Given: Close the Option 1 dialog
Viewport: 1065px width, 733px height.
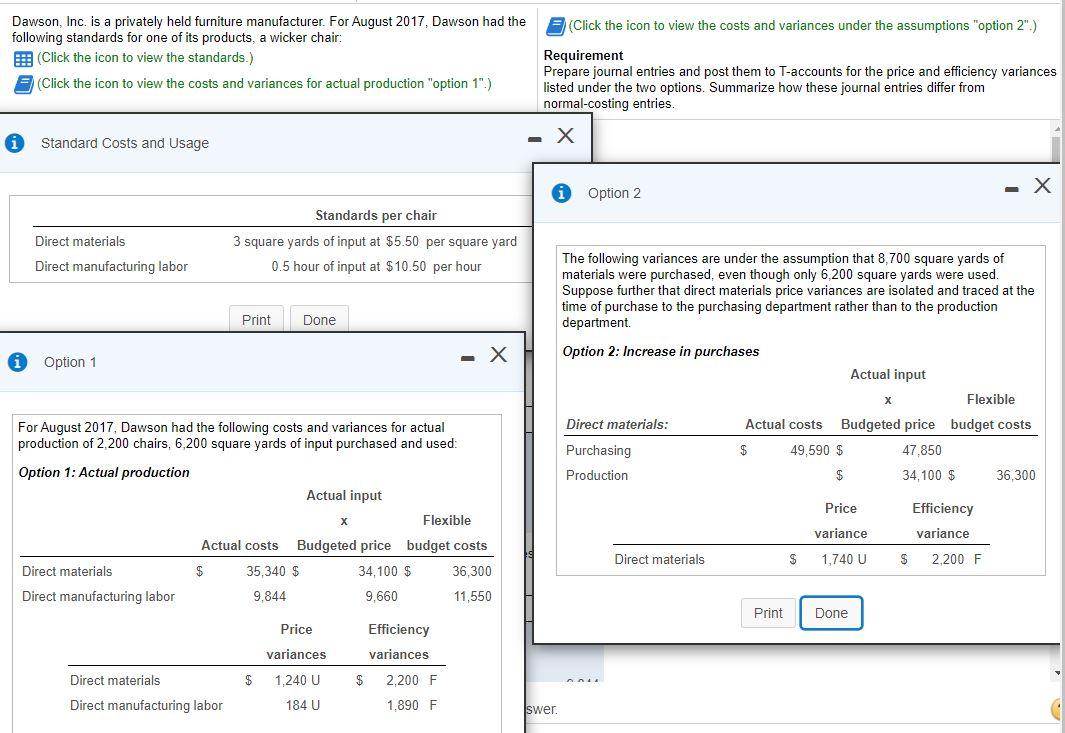Looking at the screenshot, I should click(499, 355).
